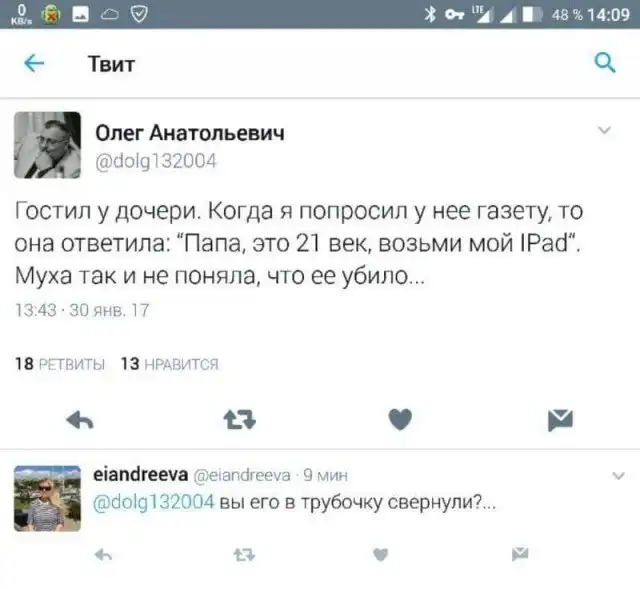Viewport: 640px width, 589px height.
Task: Open eiandreeva's avatar thumbnail
Action: pyautogui.click(x=47, y=498)
